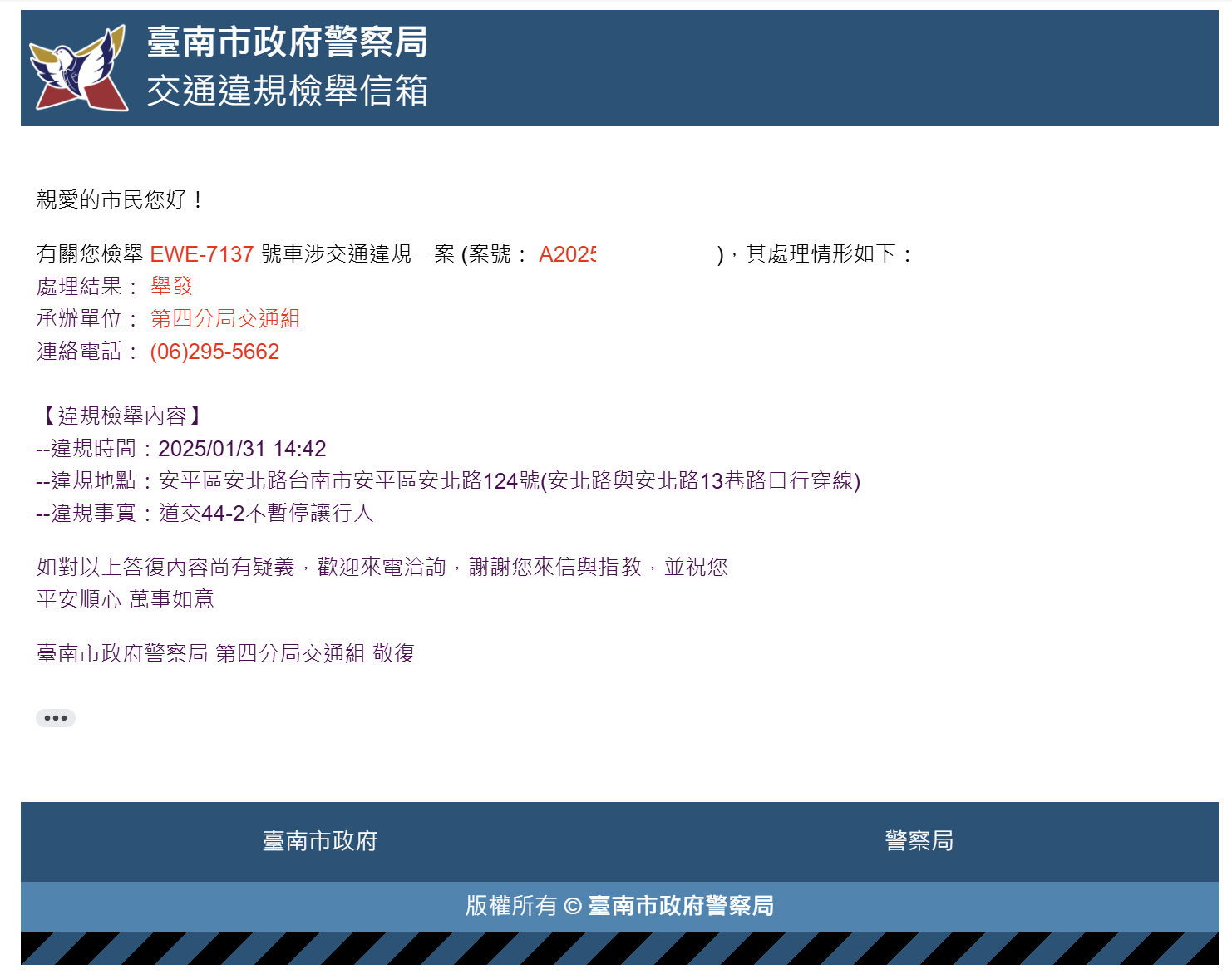The width and height of the screenshot is (1232, 979).
Task: Open the 臺南市政府 footer link
Action: click(x=320, y=841)
